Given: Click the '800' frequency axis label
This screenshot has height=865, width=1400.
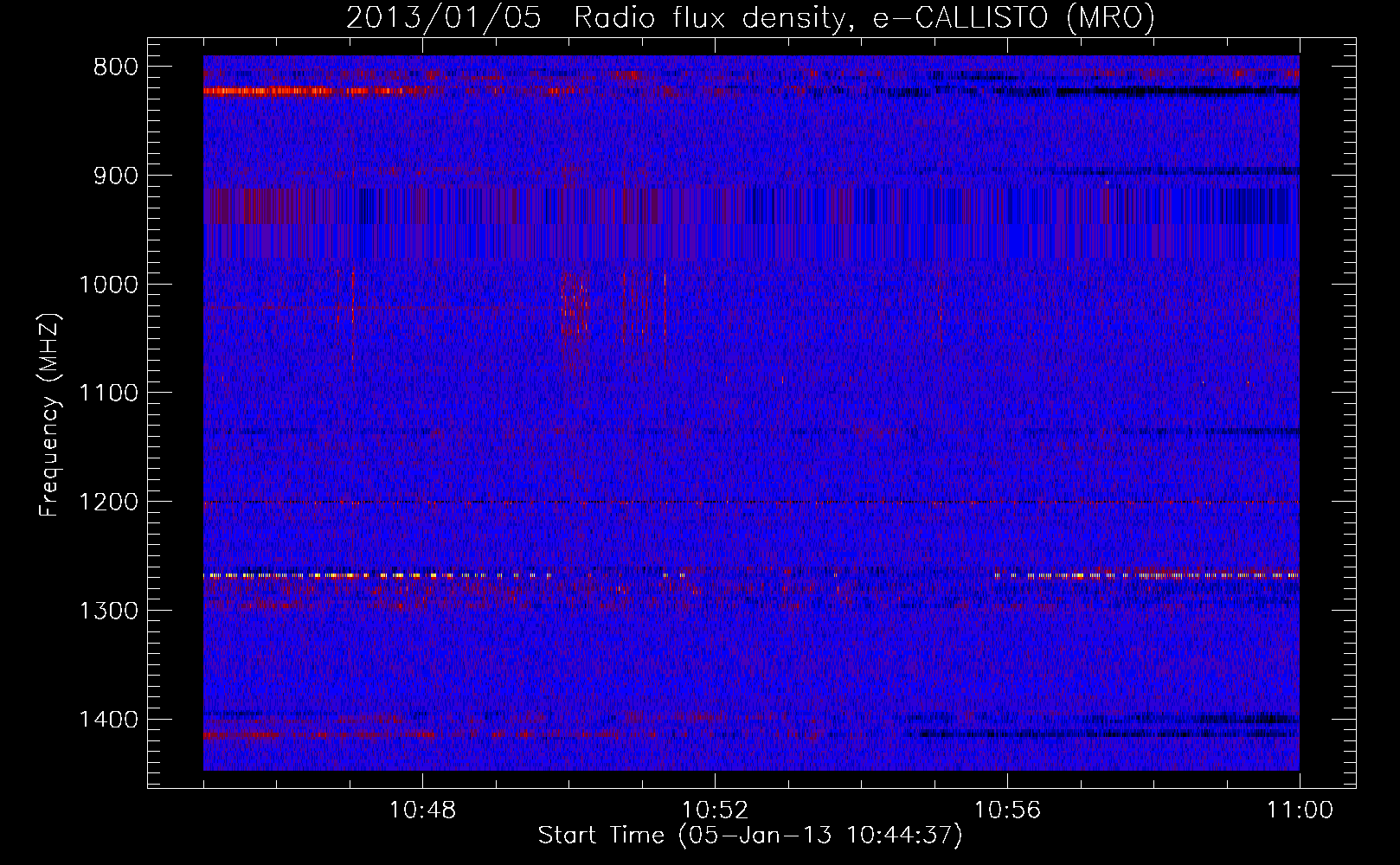Looking at the screenshot, I should point(116,67).
